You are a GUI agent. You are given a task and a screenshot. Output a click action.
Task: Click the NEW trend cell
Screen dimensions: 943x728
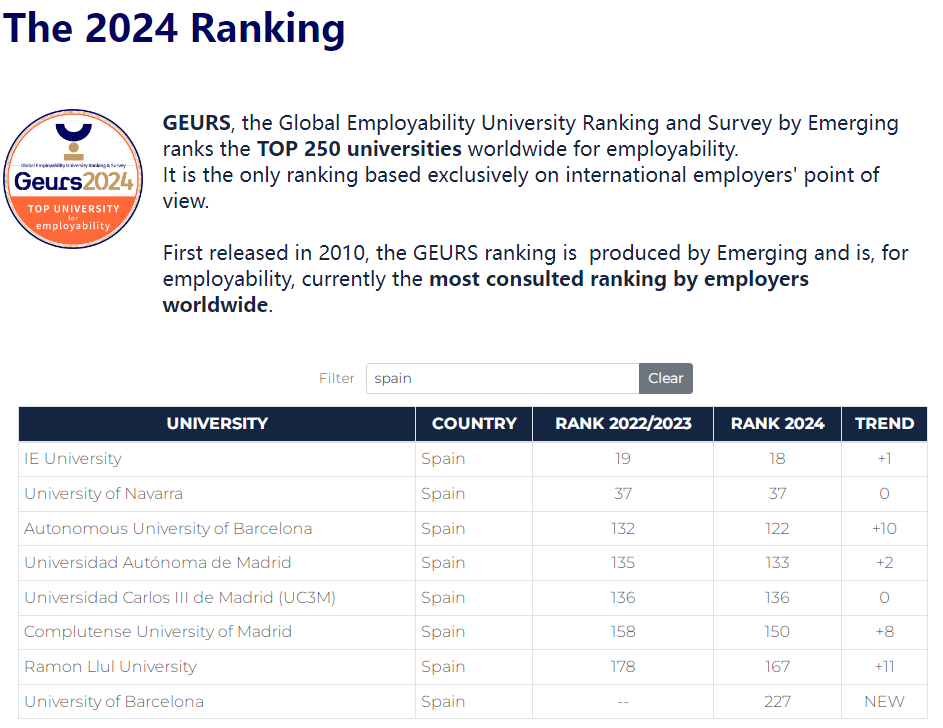pos(884,702)
